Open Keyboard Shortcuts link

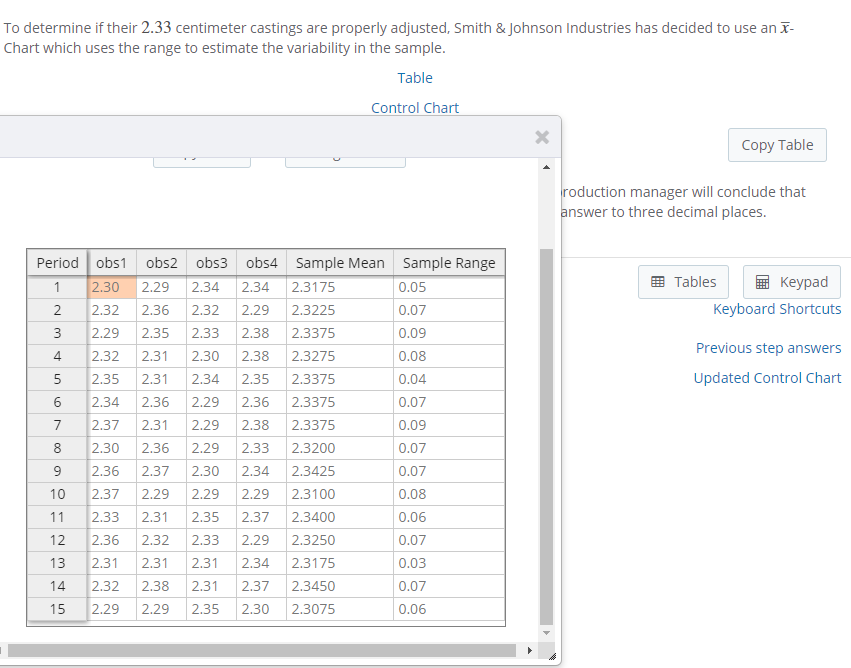777,309
